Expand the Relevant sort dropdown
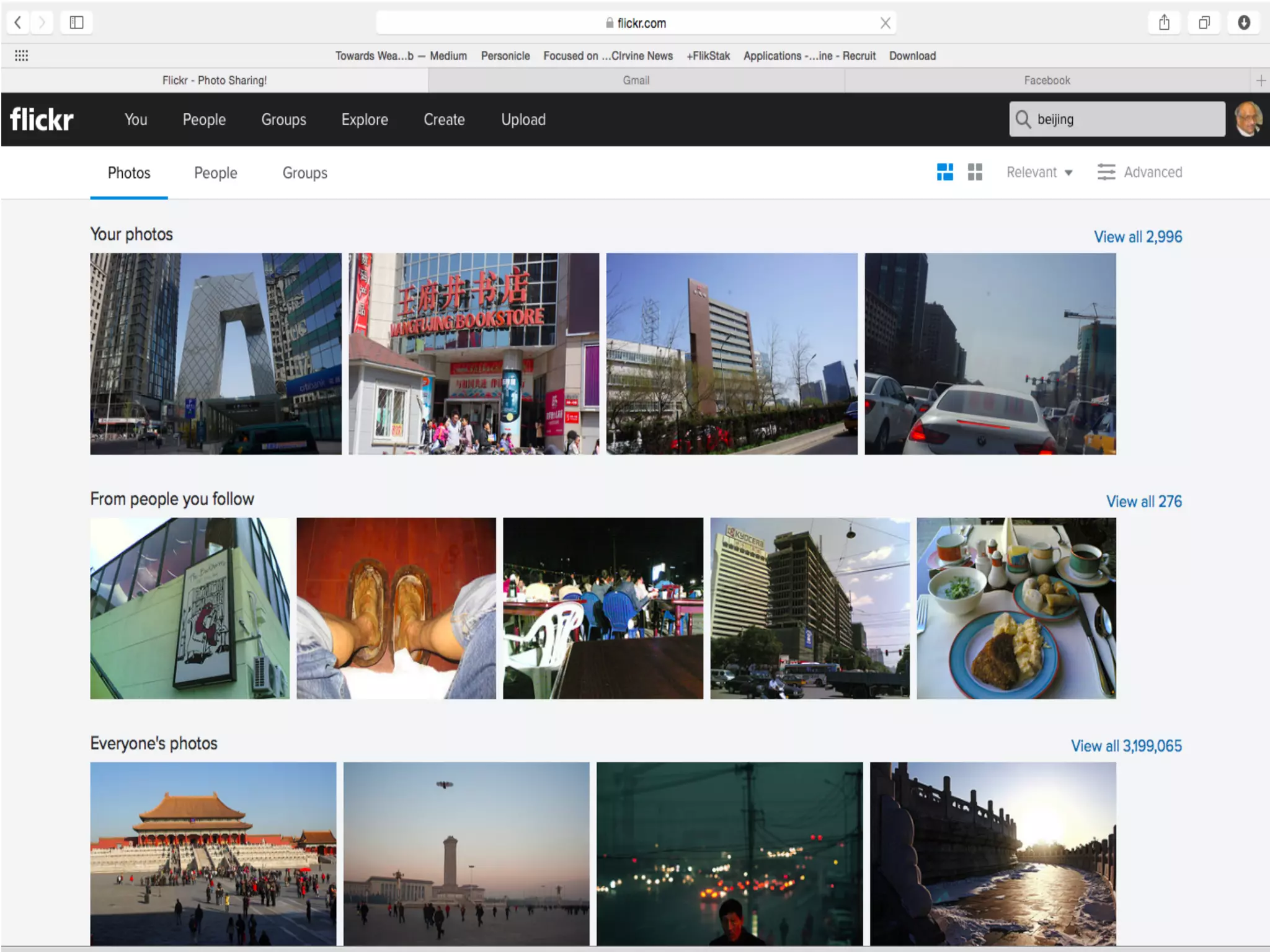 (x=1039, y=172)
